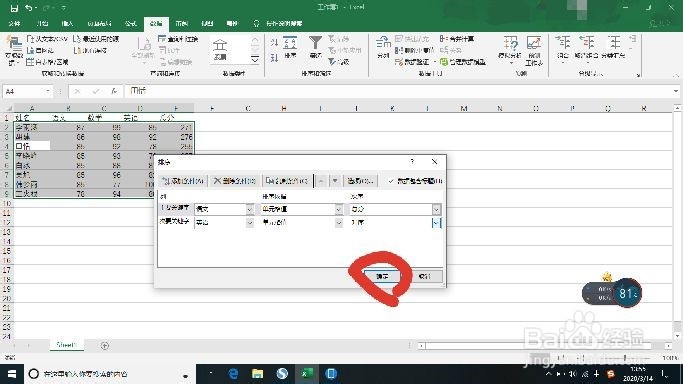Viewport: 683px width, 384px height.
Task: Open secondary key 'Sort On' dropdown
Action: pos(339,222)
